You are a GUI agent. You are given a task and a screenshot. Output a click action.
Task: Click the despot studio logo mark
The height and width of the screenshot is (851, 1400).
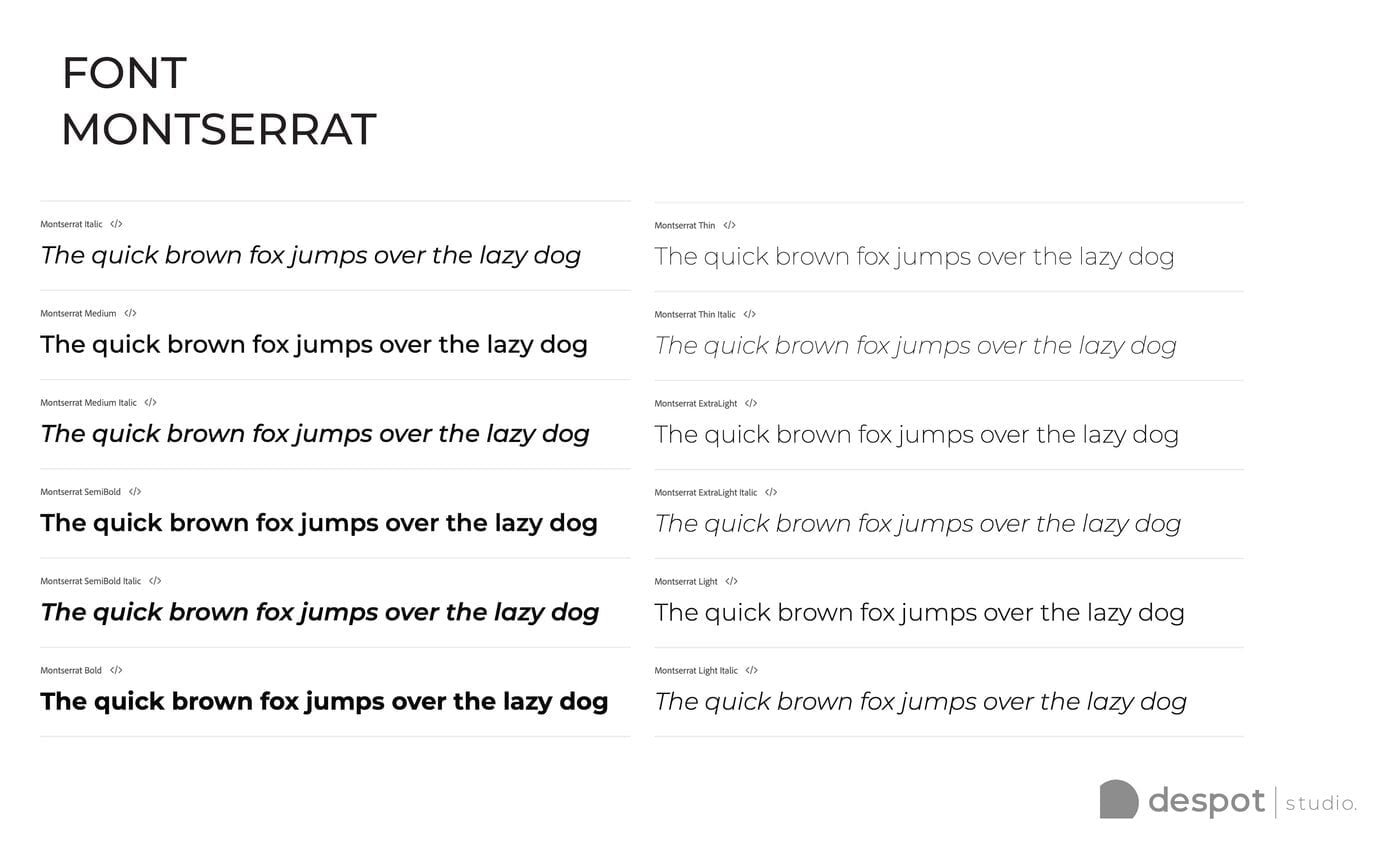(1119, 800)
